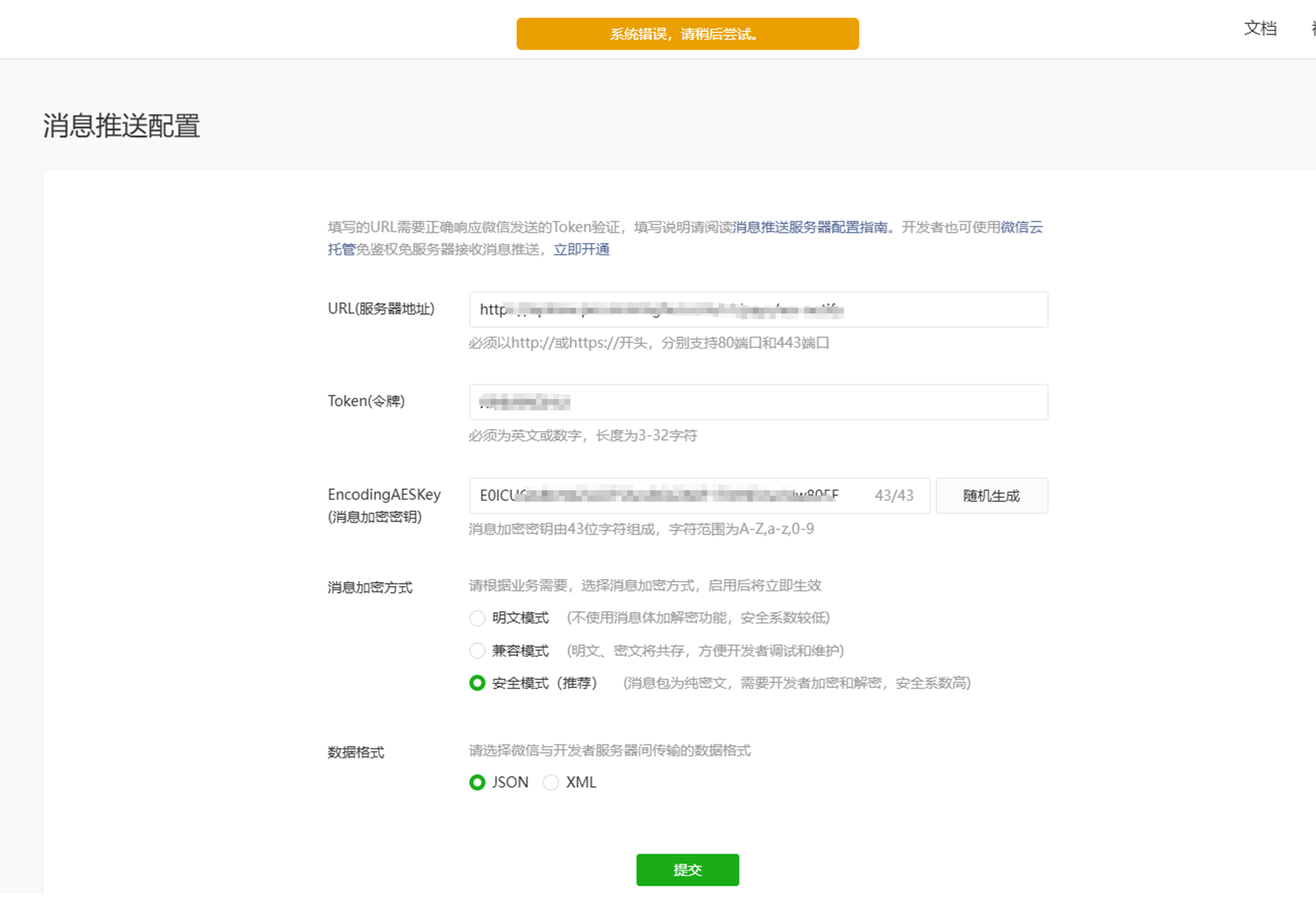The width and height of the screenshot is (1316, 903).
Task: Open the 文档 menu item
Action: pos(1260,28)
